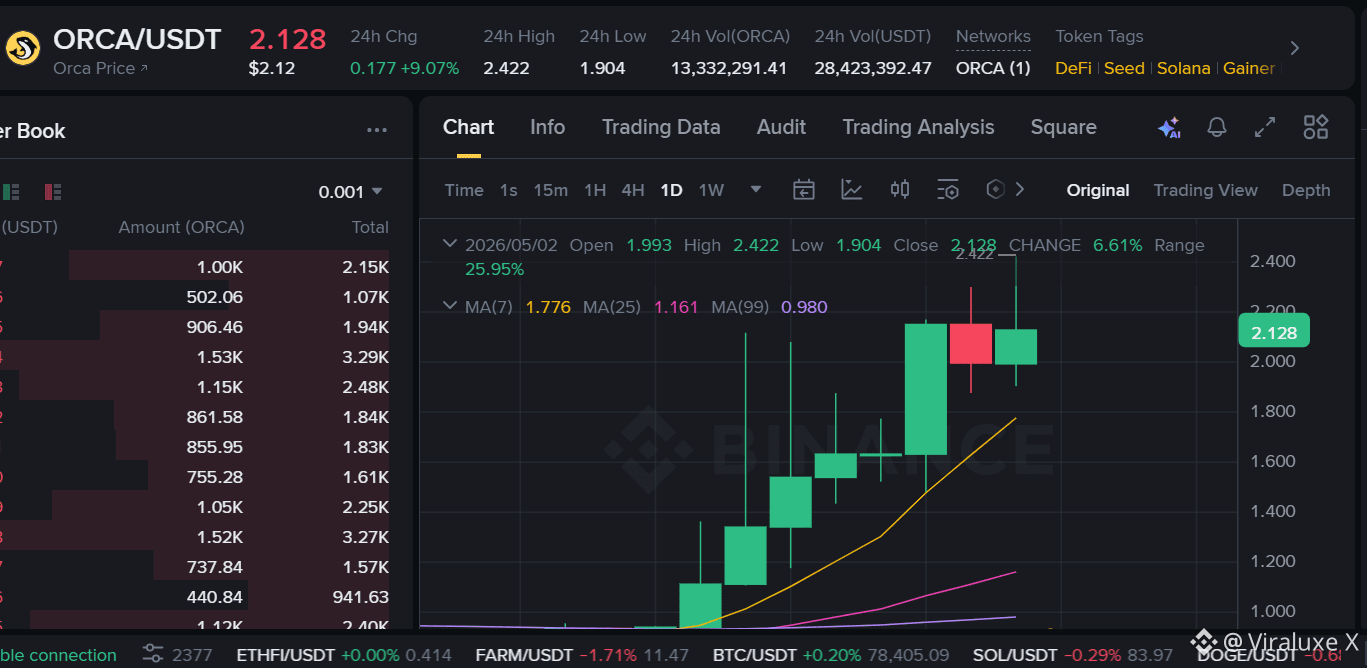The height and width of the screenshot is (668, 1367).
Task: Click the Total column header
Action: (x=370, y=227)
